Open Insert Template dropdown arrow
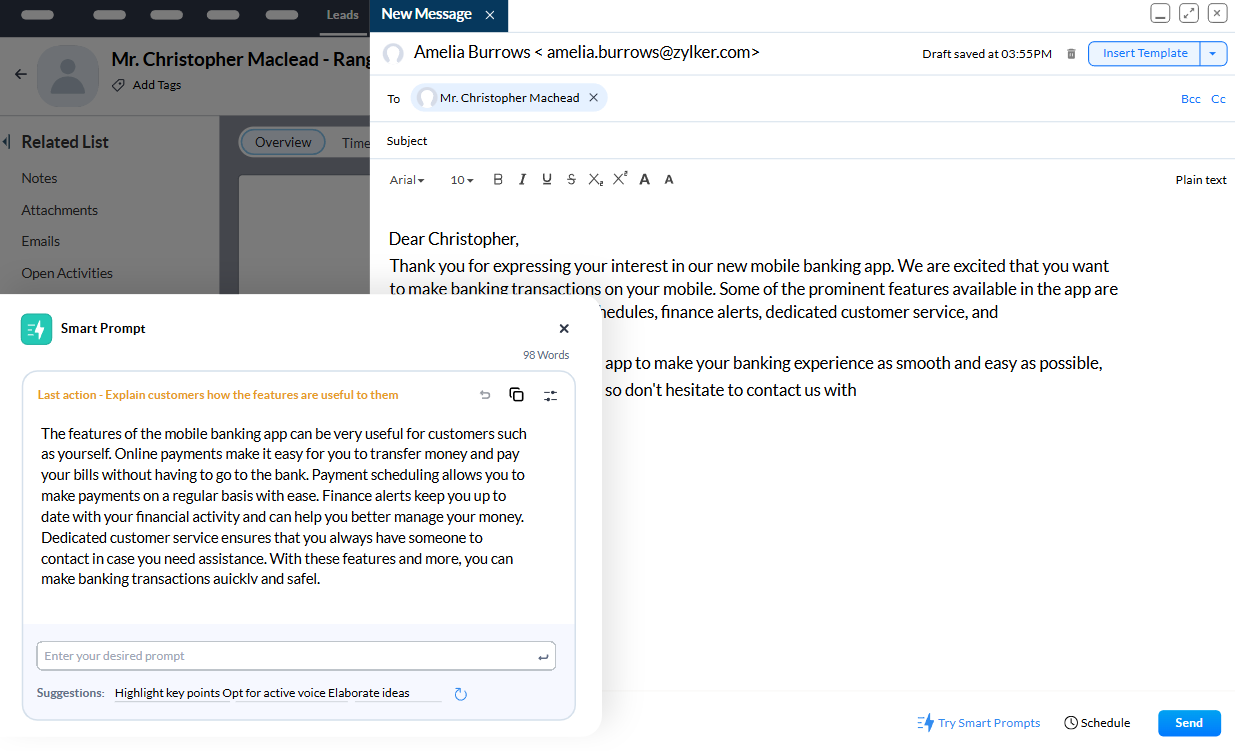 (x=1213, y=54)
